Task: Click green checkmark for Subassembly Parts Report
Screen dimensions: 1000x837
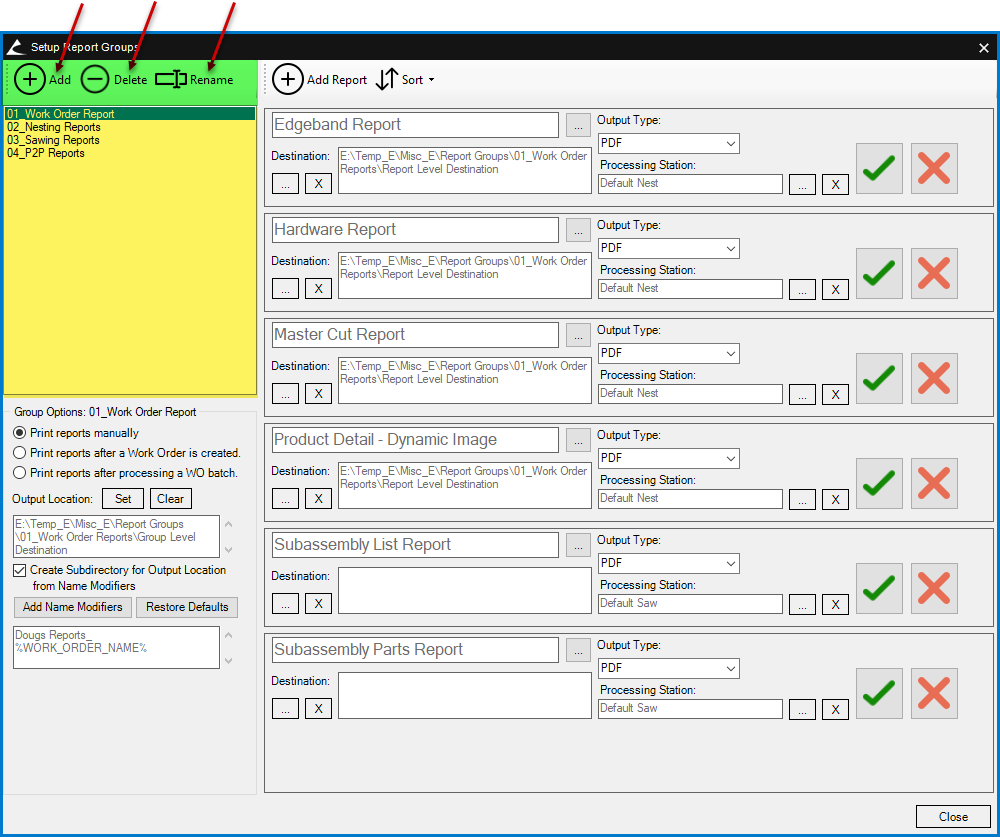Action: click(879, 693)
